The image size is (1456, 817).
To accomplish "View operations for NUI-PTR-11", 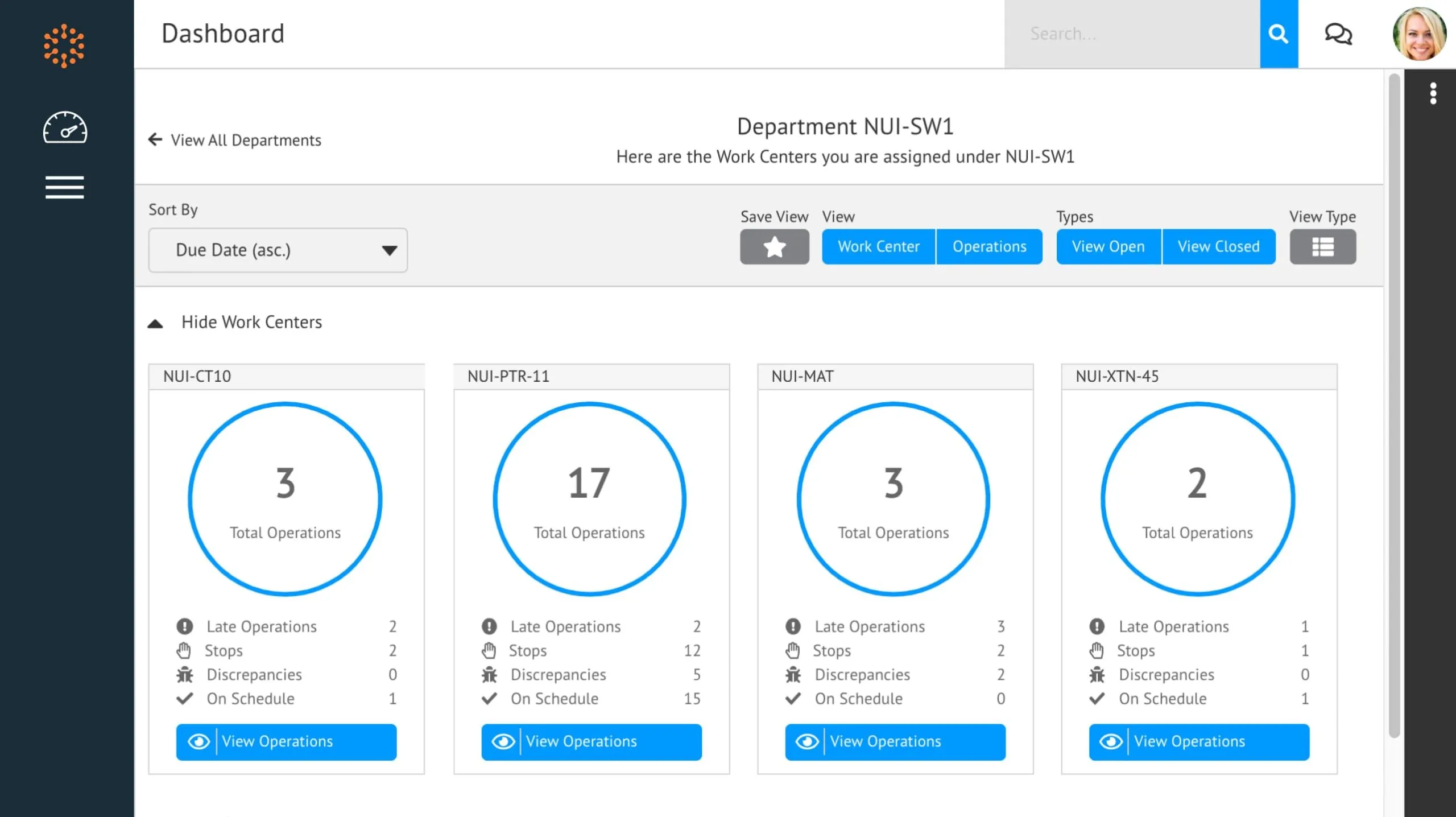I will click(591, 741).
